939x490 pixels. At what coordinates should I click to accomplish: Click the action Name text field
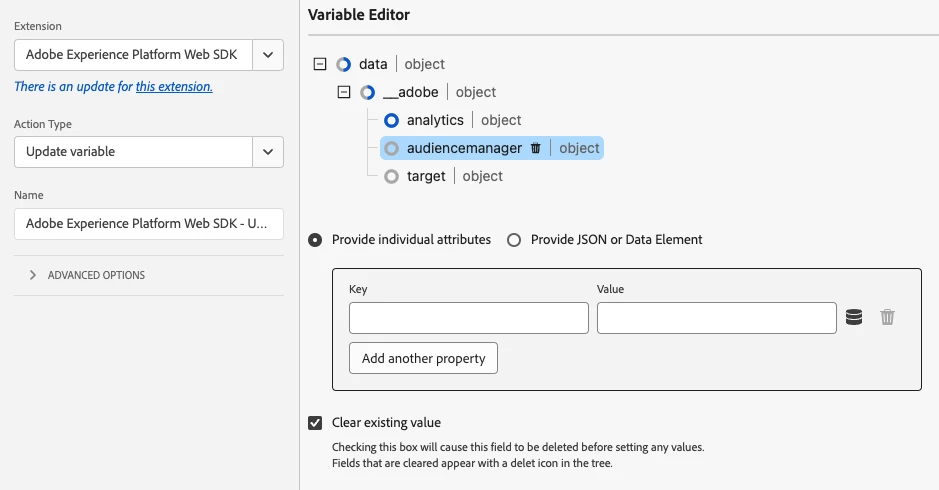149,223
